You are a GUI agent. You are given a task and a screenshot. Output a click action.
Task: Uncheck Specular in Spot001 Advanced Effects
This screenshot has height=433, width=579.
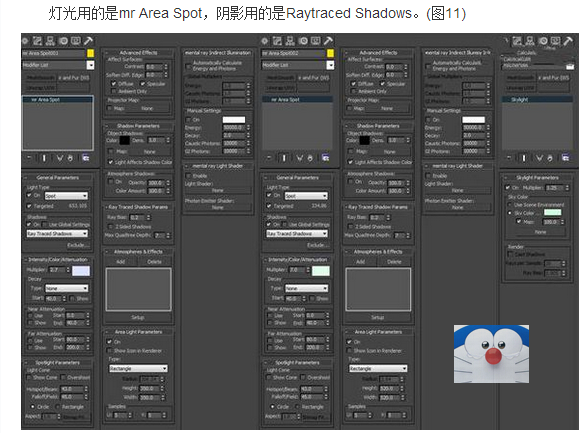click(143, 84)
